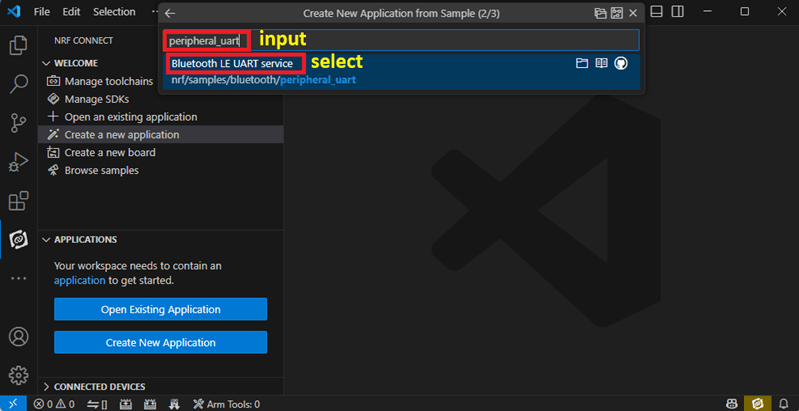The height and width of the screenshot is (411, 799).
Task: Expand the CONNECTED DEVICES section
Action: tap(47, 386)
